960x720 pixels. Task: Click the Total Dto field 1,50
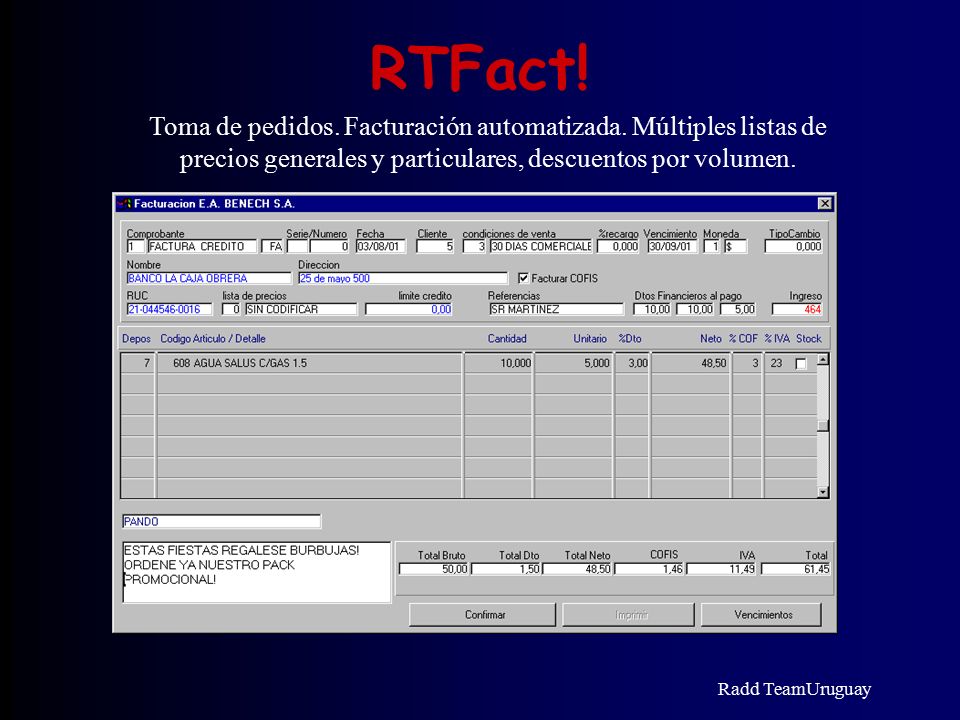click(x=506, y=569)
